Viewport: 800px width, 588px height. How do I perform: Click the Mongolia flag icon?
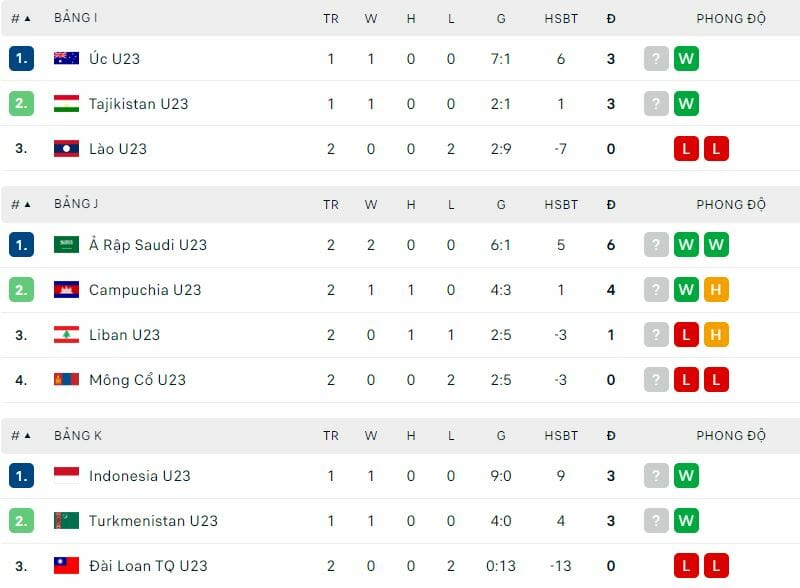click(66, 379)
